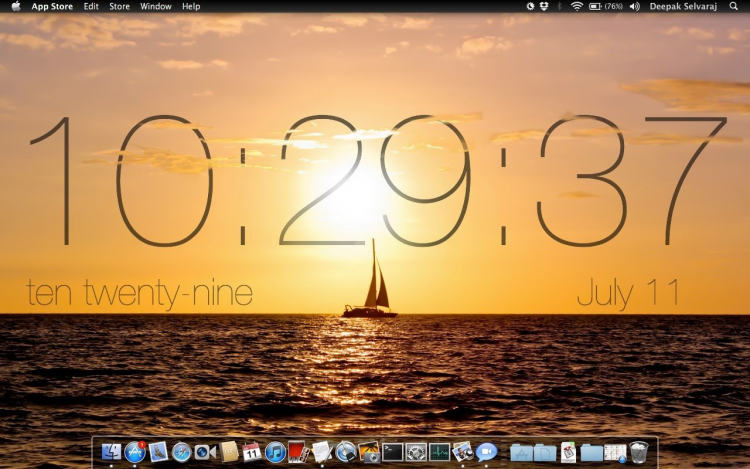Open Documents folder stack in dock
Image resolution: width=750 pixels, height=469 pixels.
pyautogui.click(x=545, y=452)
